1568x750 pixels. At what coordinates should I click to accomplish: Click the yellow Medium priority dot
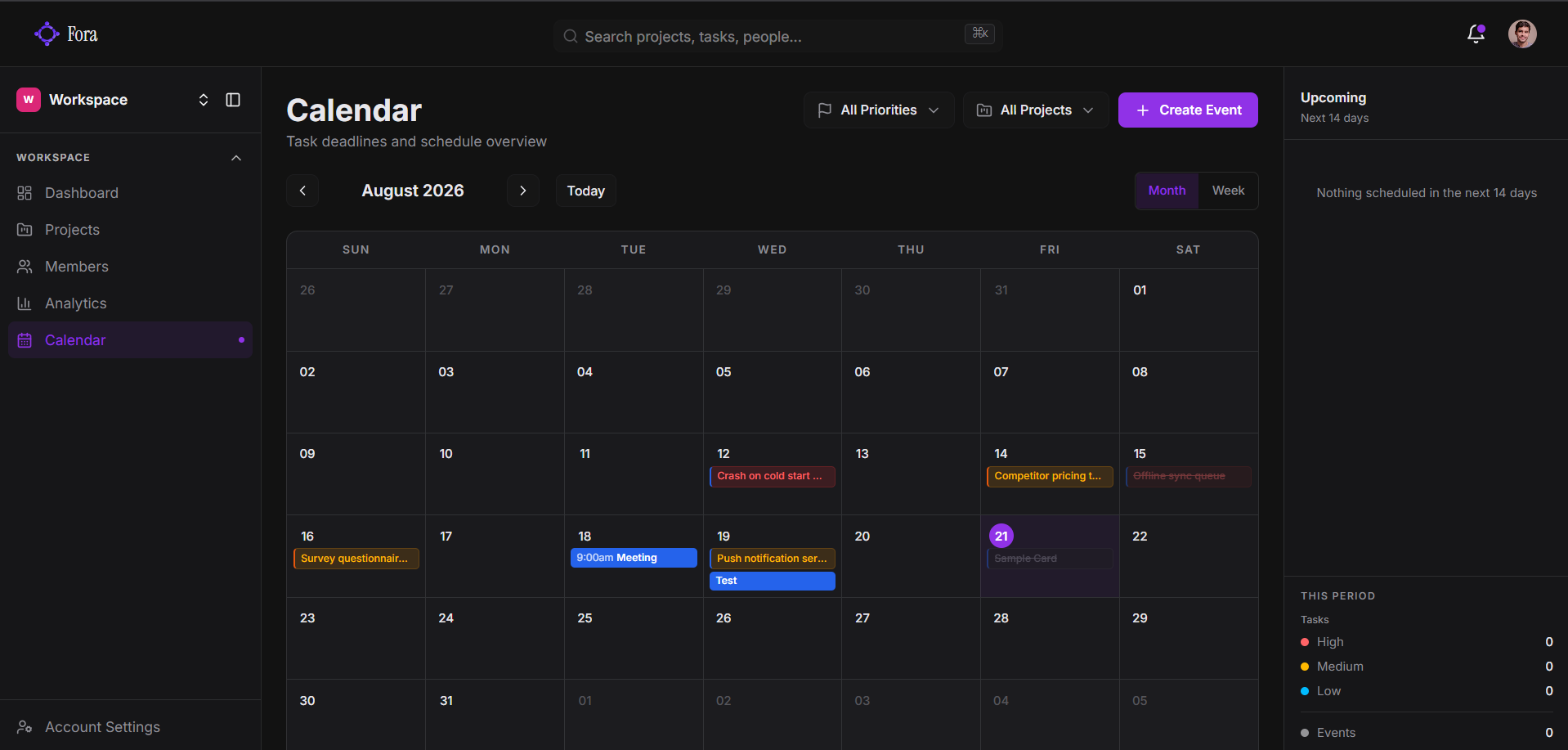[1305, 667]
